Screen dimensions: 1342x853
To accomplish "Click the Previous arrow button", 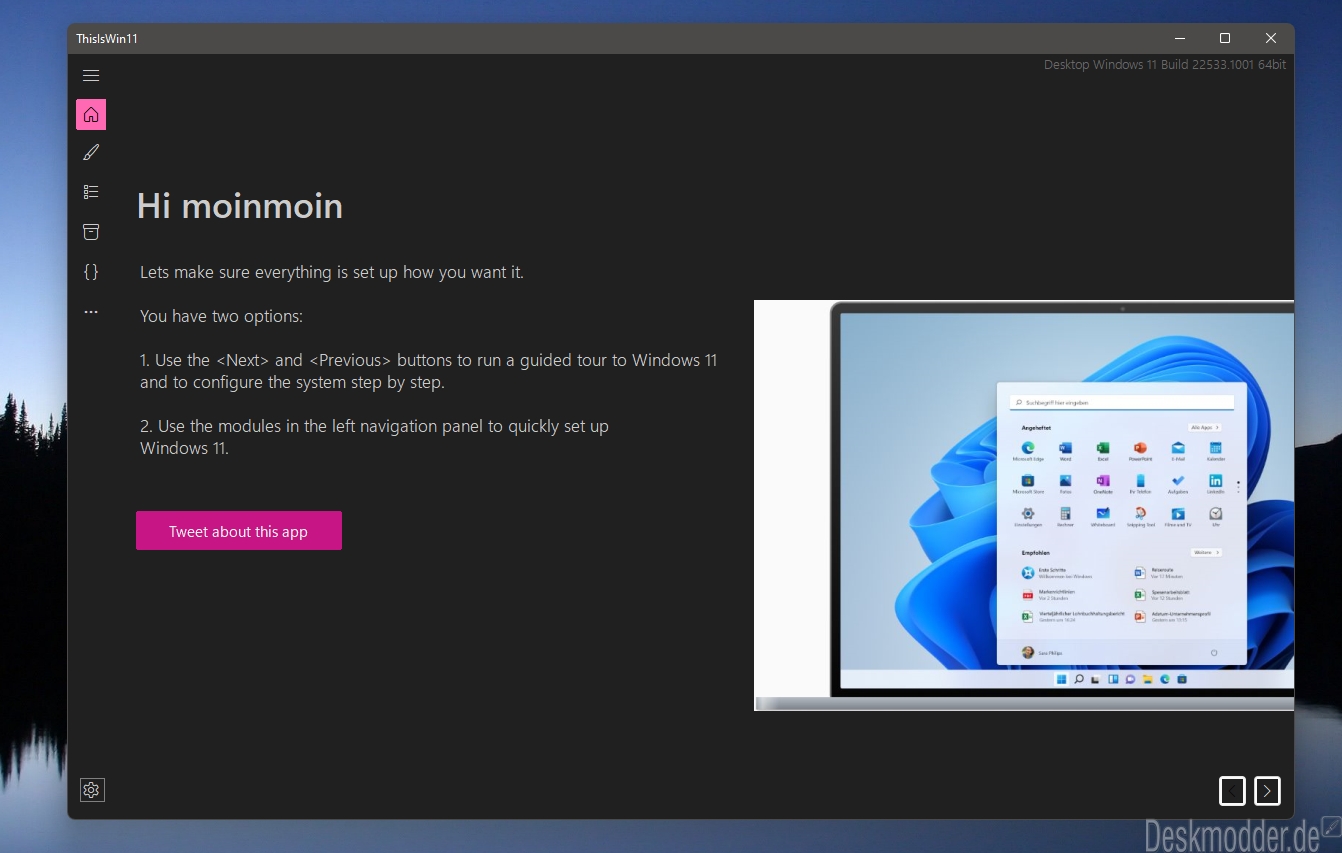I will (1232, 791).
